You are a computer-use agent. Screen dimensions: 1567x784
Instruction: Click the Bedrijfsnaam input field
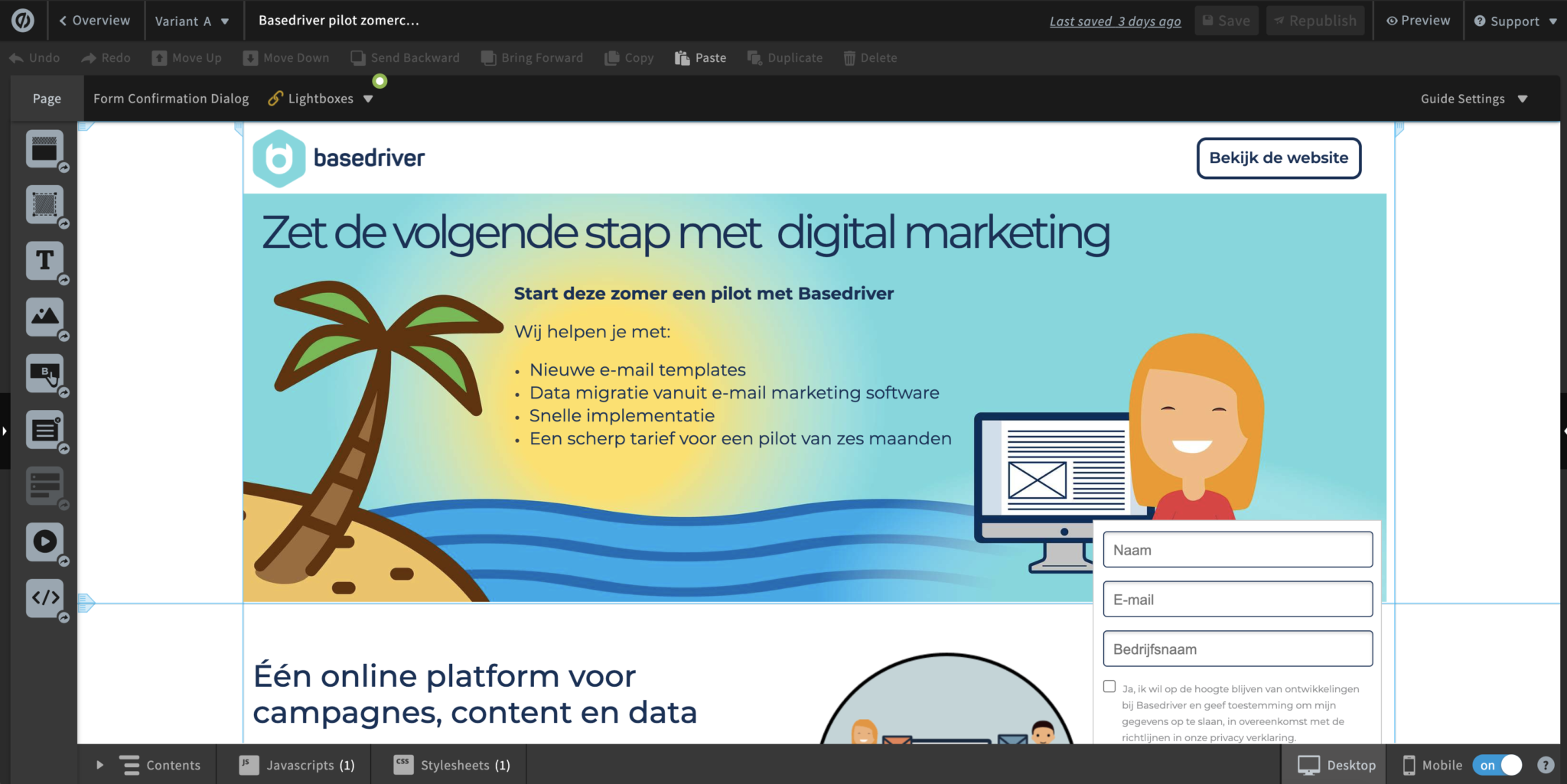tap(1238, 649)
